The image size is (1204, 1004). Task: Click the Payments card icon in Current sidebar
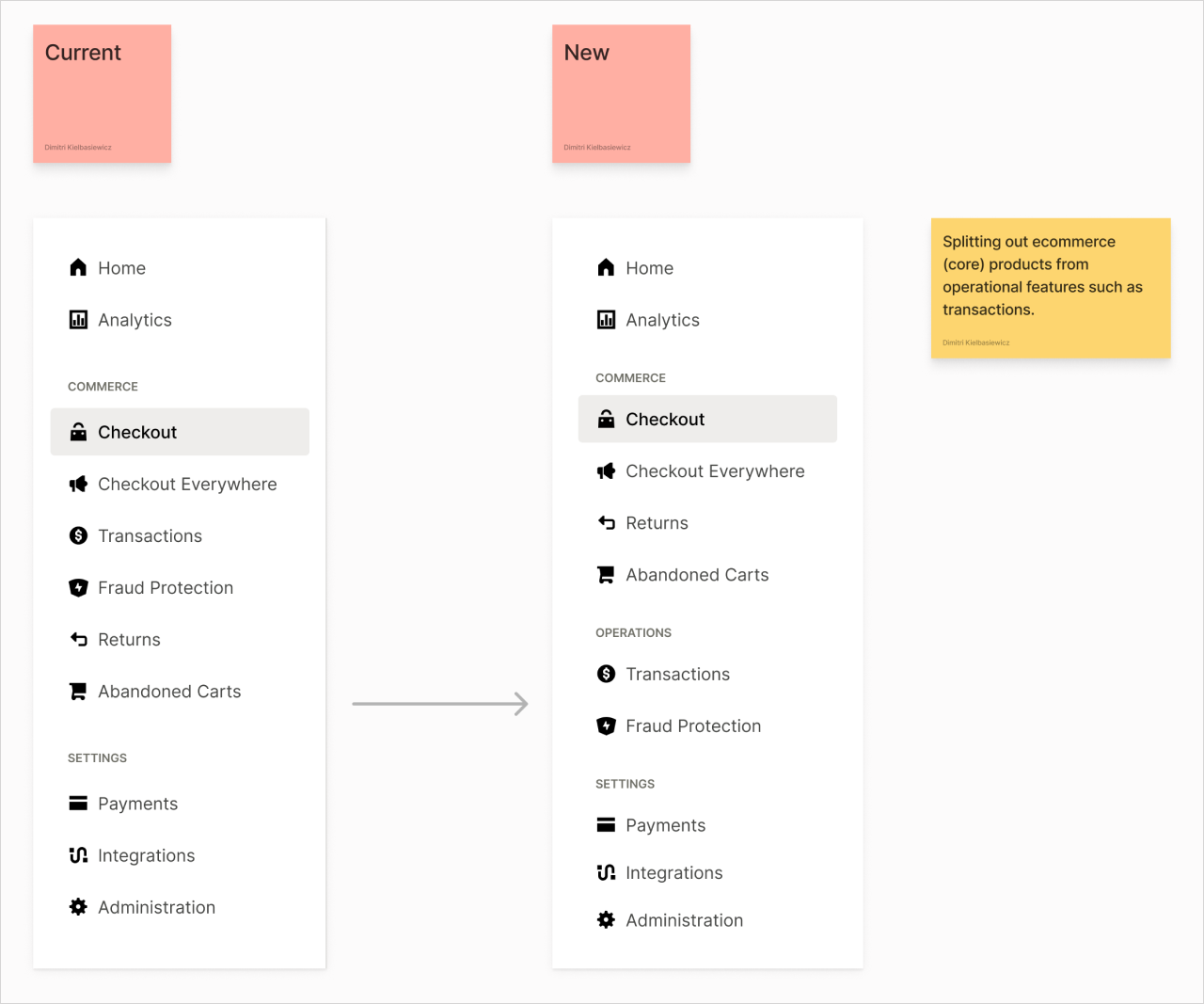click(x=78, y=804)
